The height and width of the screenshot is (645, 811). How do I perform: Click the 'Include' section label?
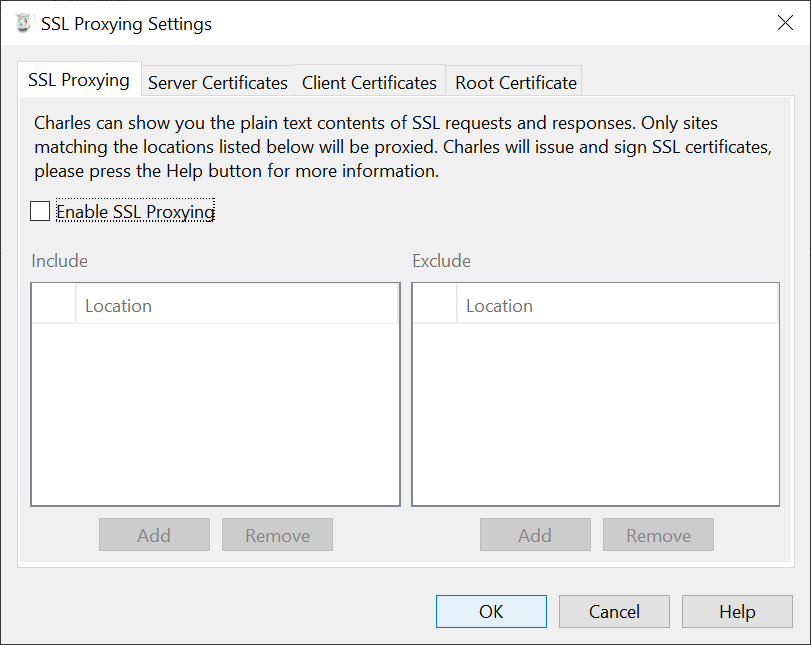tap(59, 261)
